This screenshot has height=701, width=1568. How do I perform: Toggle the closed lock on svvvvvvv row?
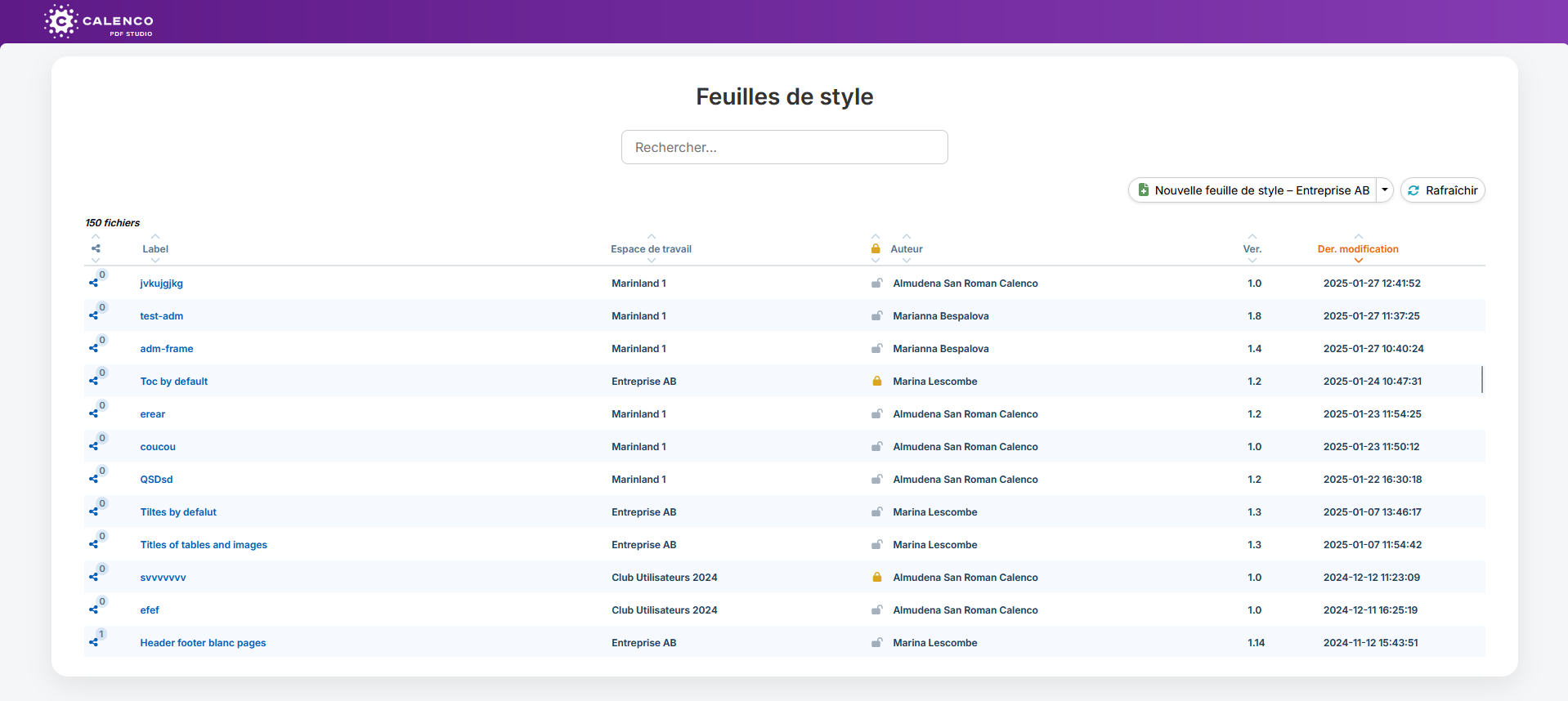point(876,577)
